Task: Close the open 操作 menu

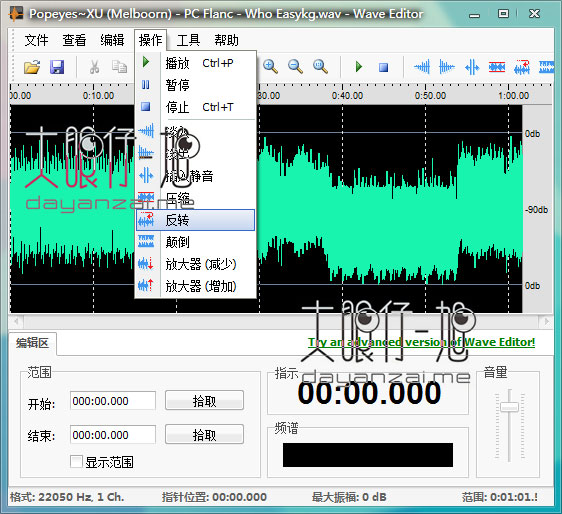Action: pyautogui.click(x=151, y=40)
